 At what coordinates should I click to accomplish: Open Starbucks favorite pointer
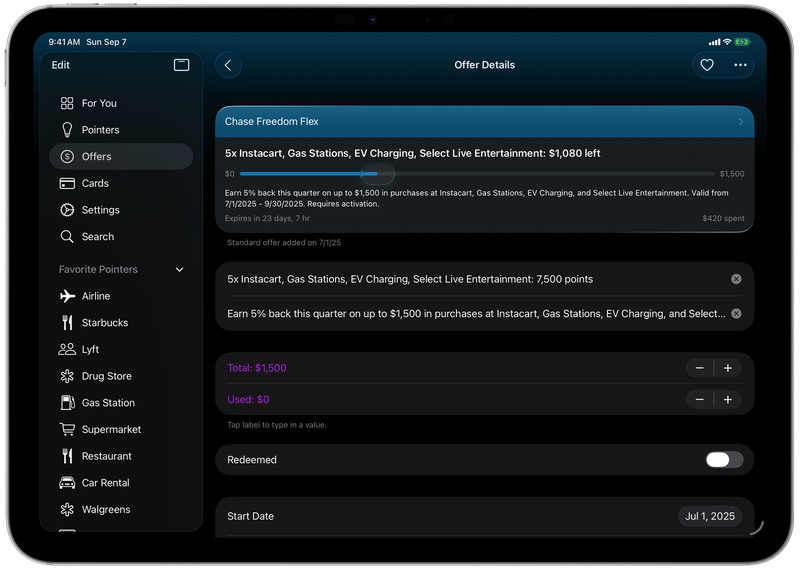pyautogui.click(x=121, y=323)
